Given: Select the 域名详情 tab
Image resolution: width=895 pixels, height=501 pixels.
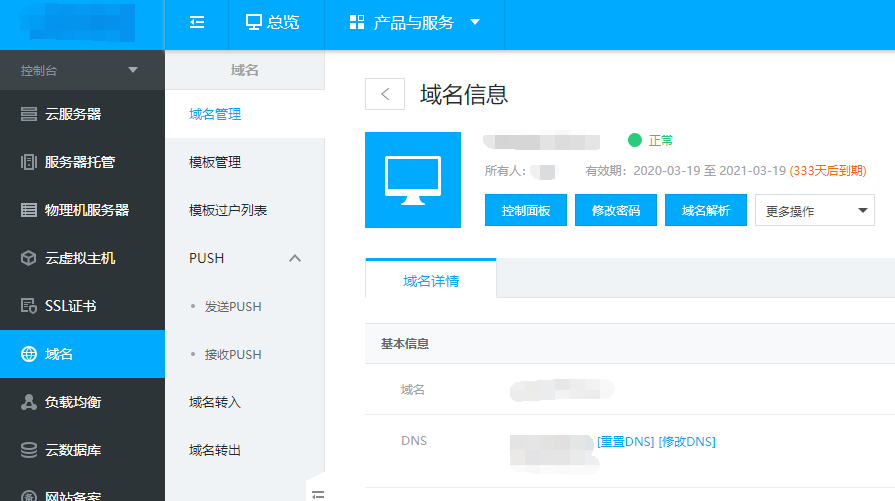Looking at the screenshot, I should (431, 280).
